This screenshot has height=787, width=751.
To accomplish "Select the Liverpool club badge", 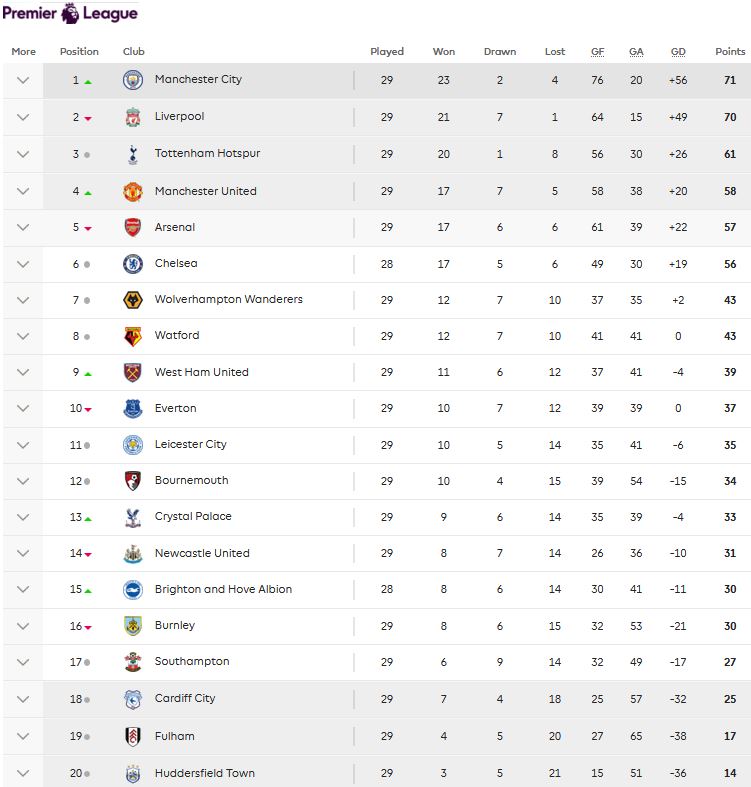I will click(133, 117).
